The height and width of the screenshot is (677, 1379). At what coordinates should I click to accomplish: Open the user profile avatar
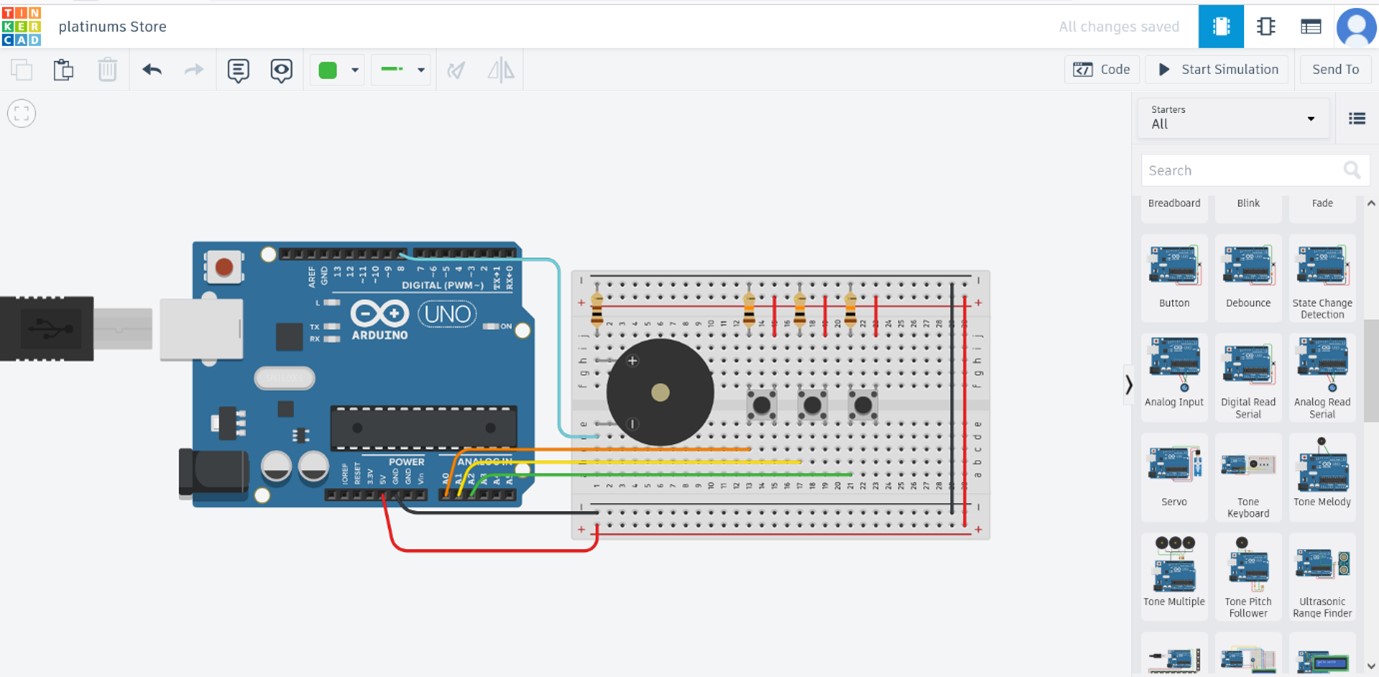(1357, 27)
